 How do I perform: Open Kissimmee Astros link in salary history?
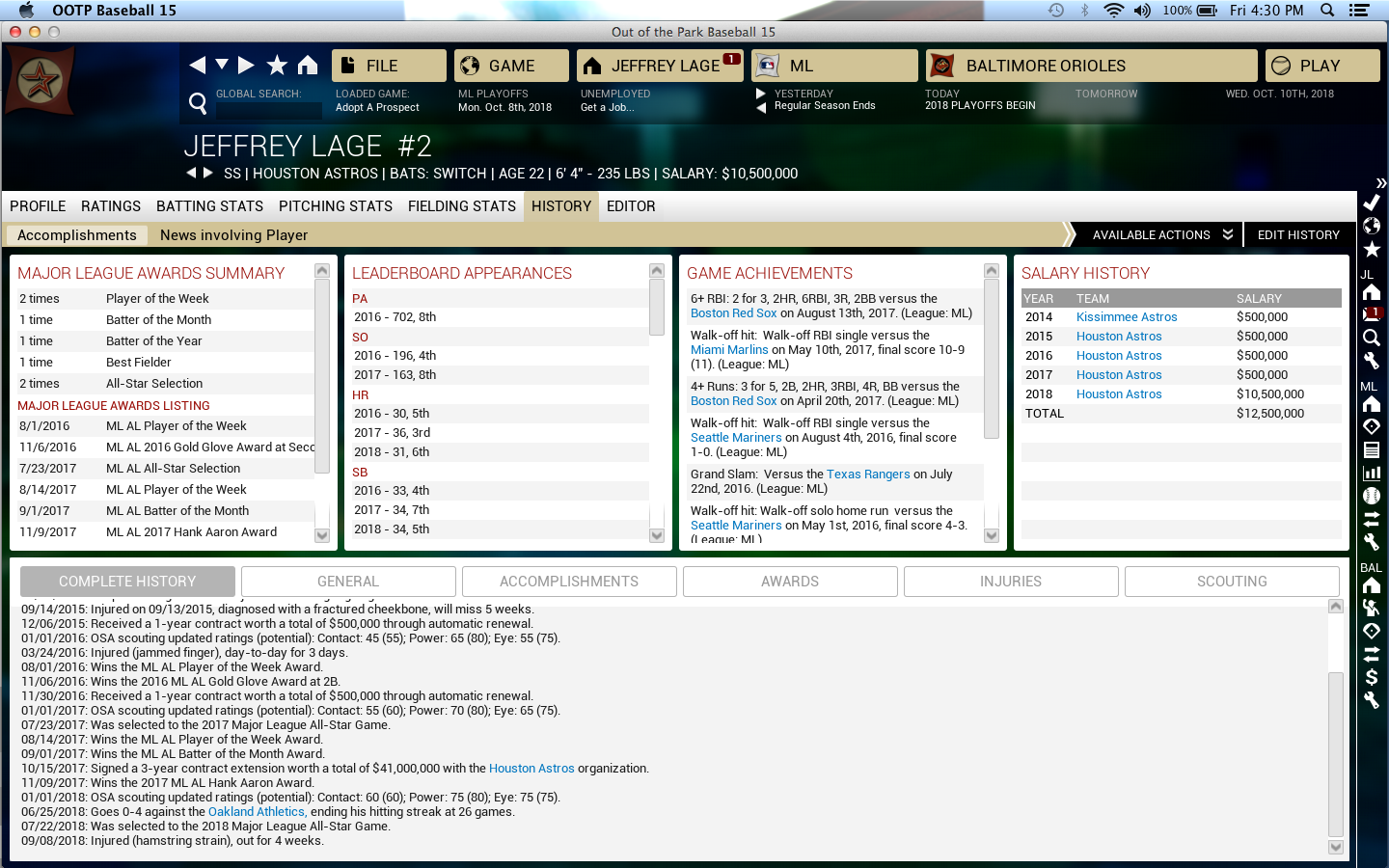pos(1127,317)
